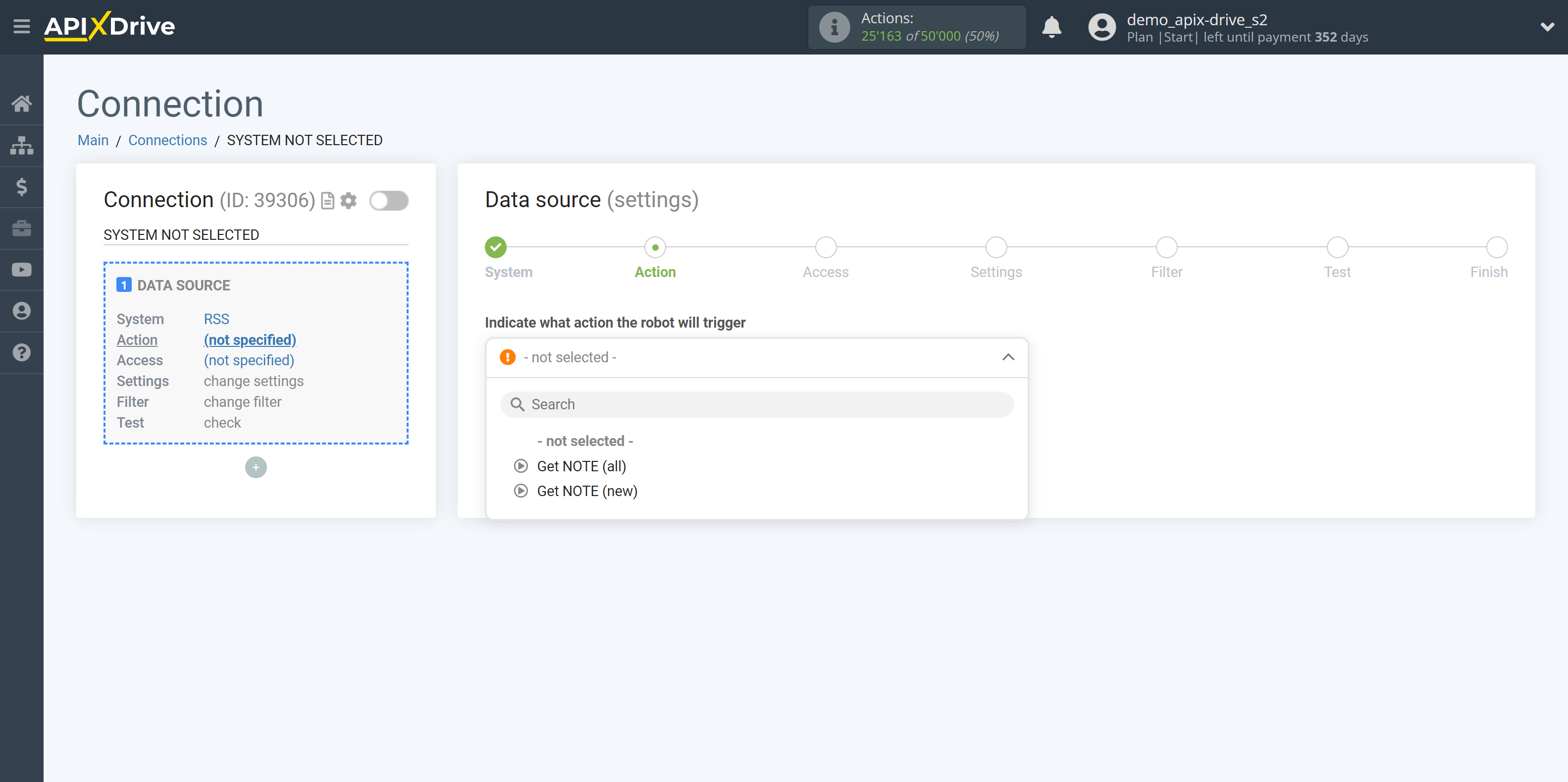Screen dimensions: 1568x782
Task: Click the Action step in progress bar
Action: click(x=654, y=247)
